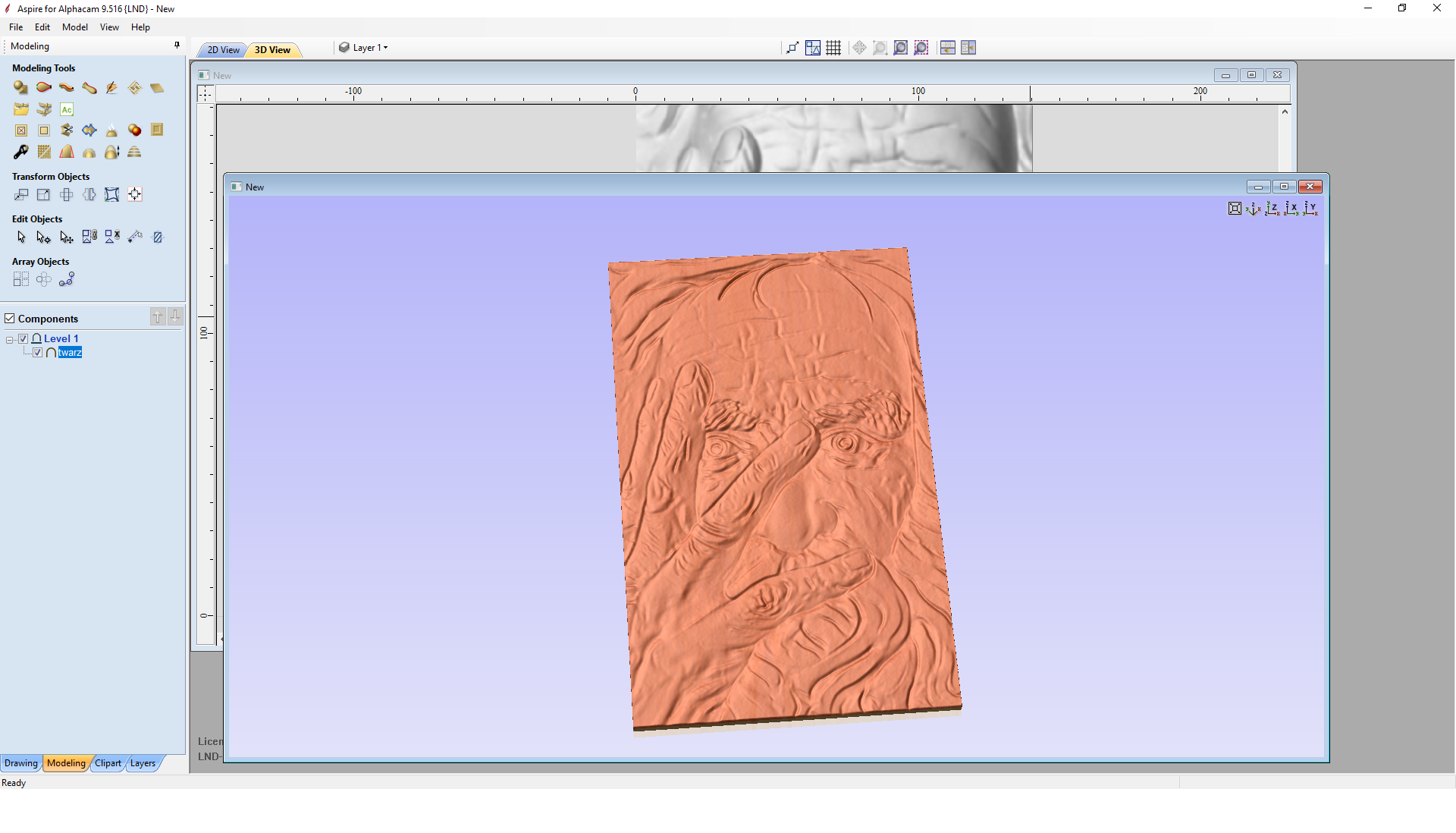Select the Node Editing cursor tool
This screenshot has height=833, width=1456.
click(43, 237)
